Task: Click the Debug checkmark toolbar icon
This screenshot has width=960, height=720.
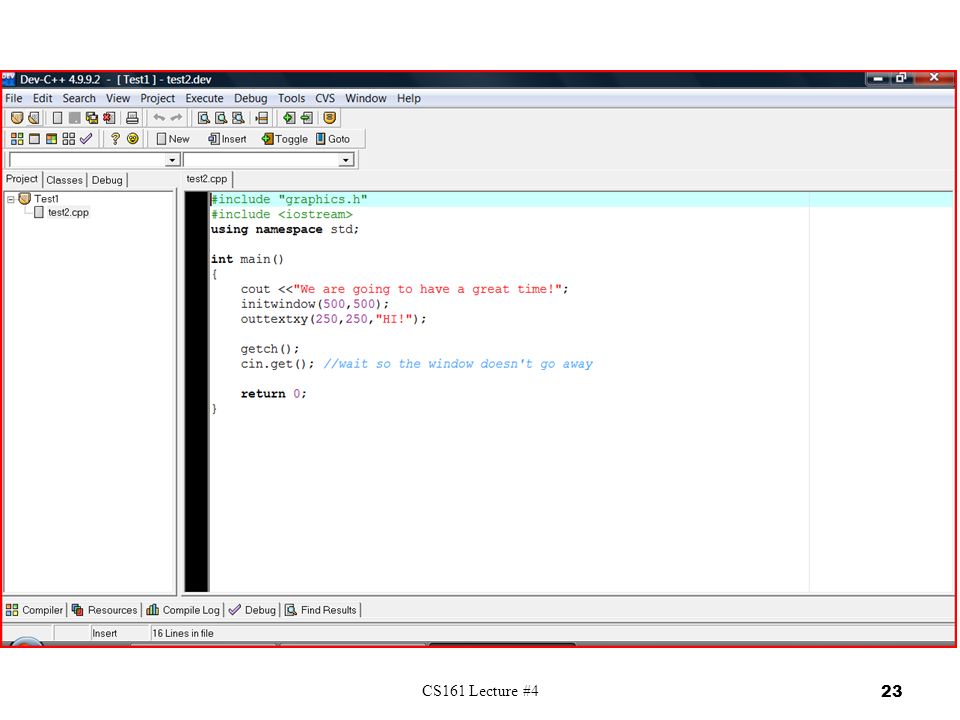Action: [86, 139]
